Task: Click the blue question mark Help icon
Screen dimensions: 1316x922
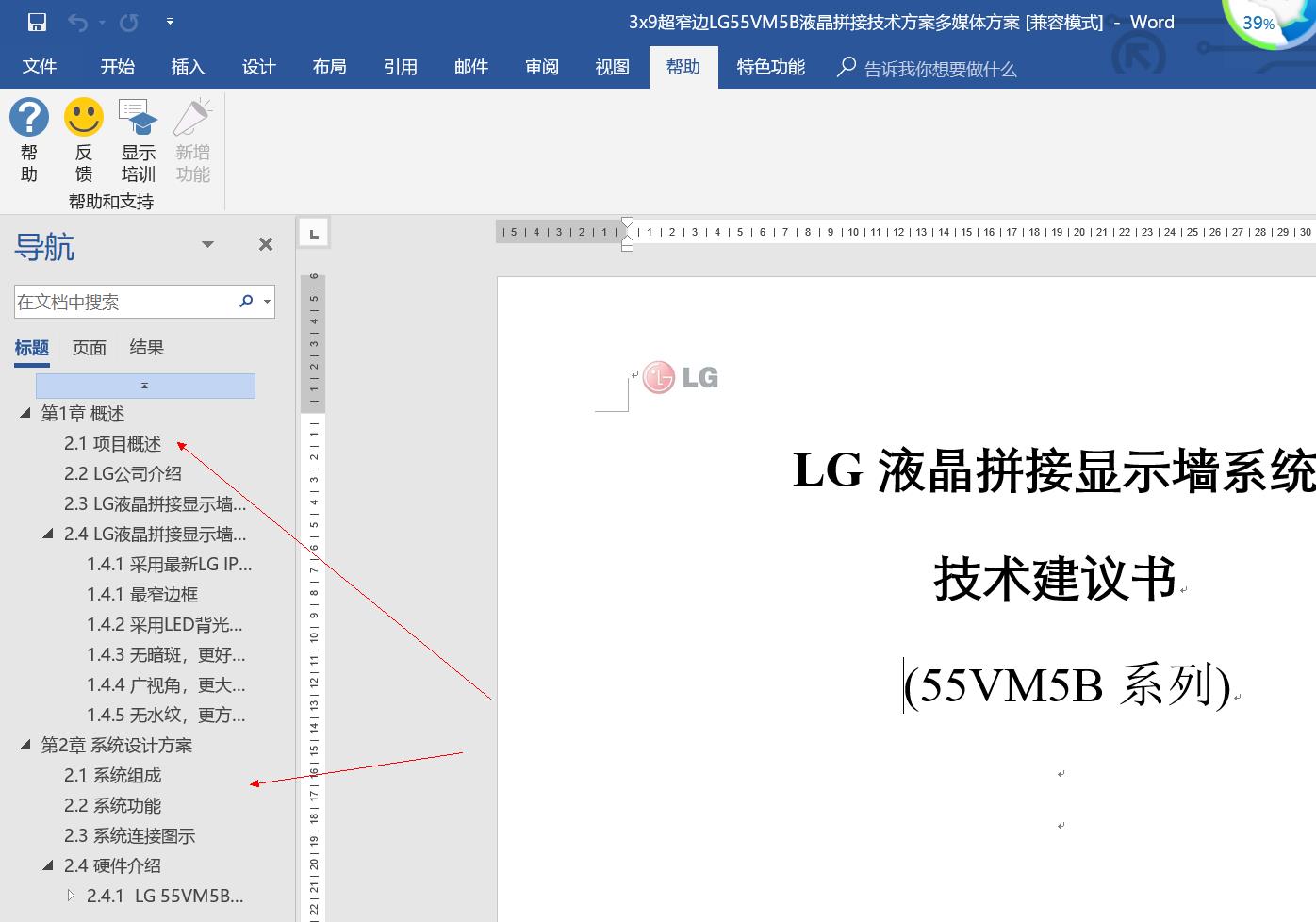Action: [29, 118]
